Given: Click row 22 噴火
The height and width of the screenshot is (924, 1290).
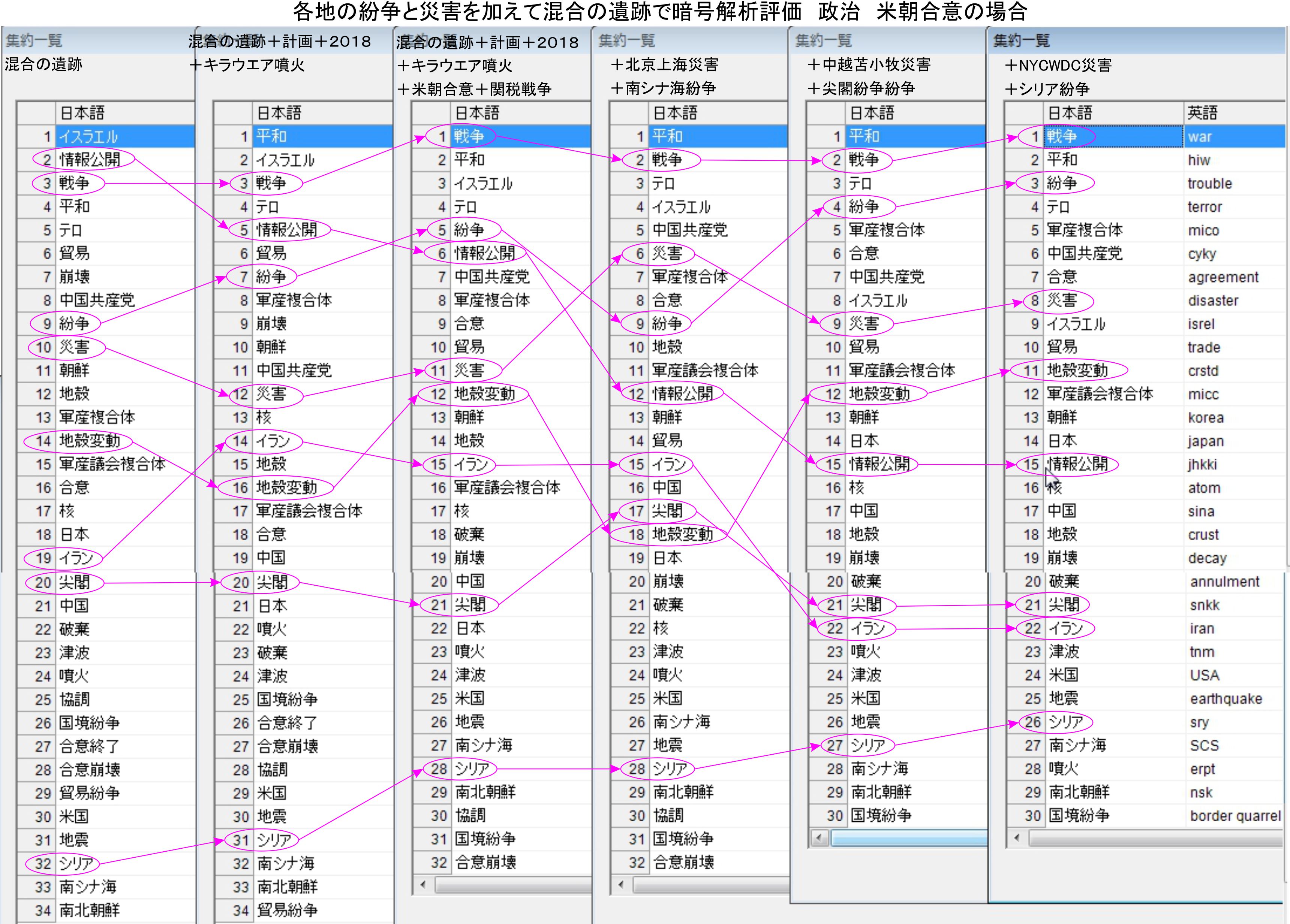Looking at the screenshot, I should (272, 629).
